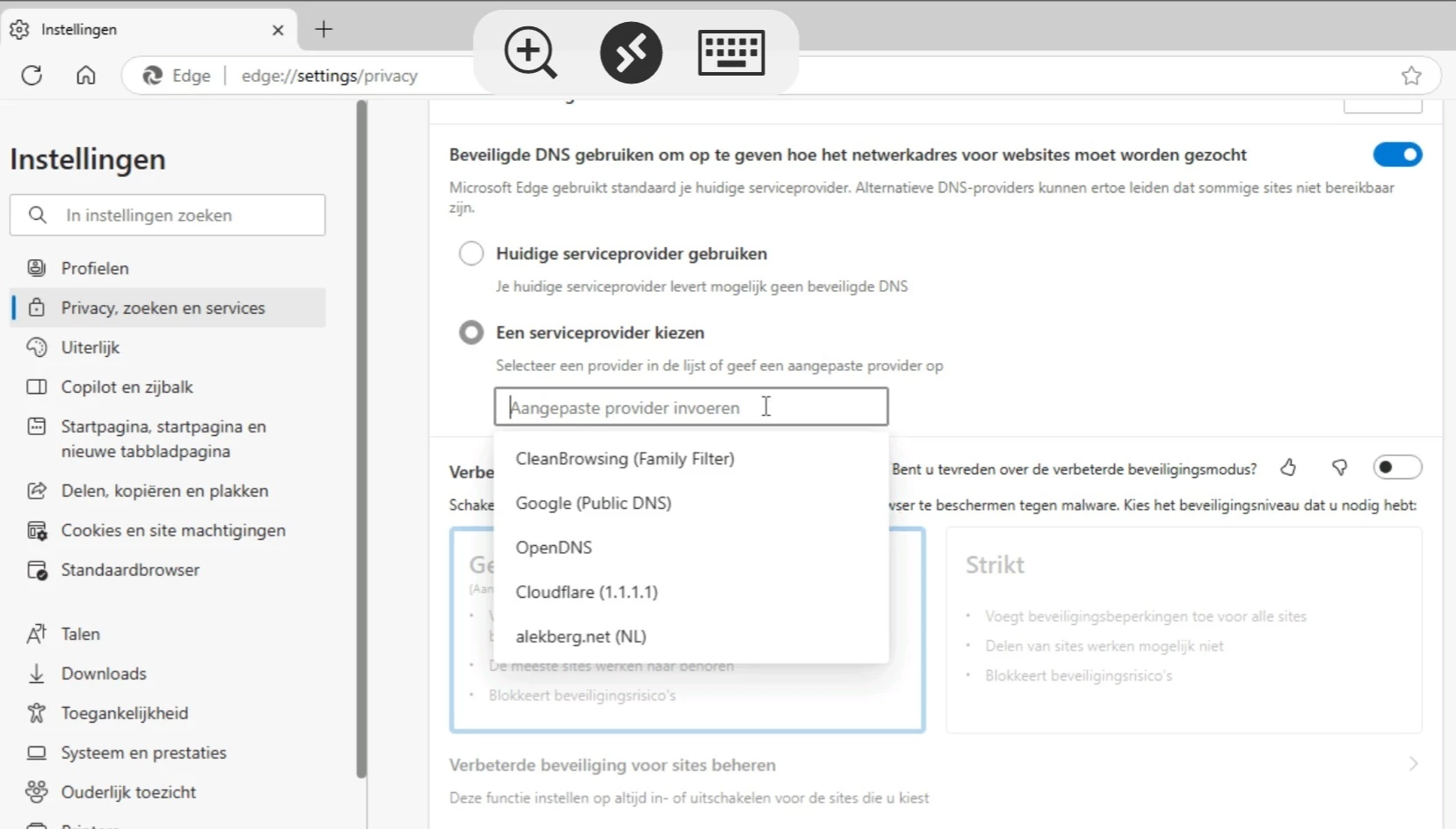Click the Systeem en prestaties icon

coord(36,753)
